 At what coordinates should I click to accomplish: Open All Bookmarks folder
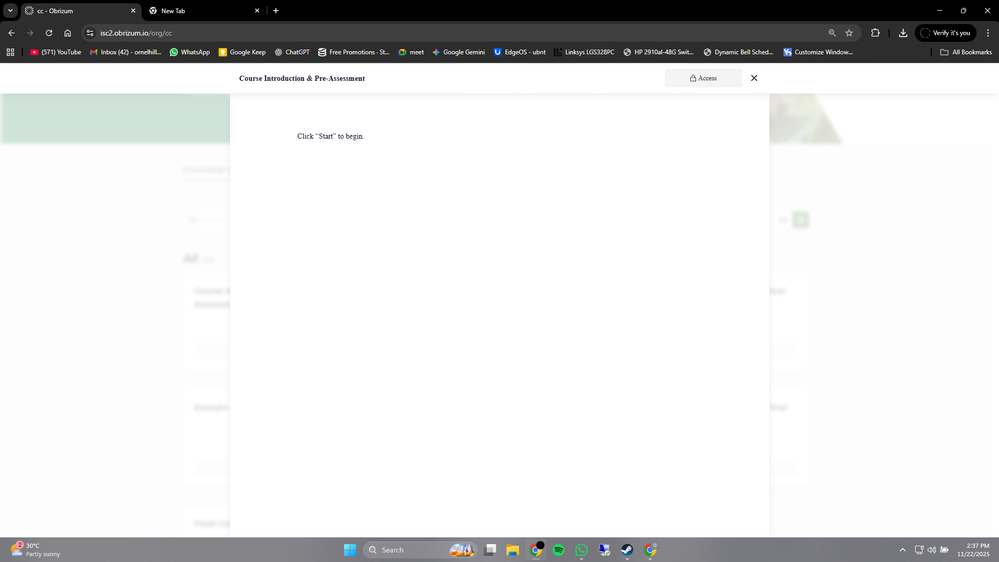(966, 52)
